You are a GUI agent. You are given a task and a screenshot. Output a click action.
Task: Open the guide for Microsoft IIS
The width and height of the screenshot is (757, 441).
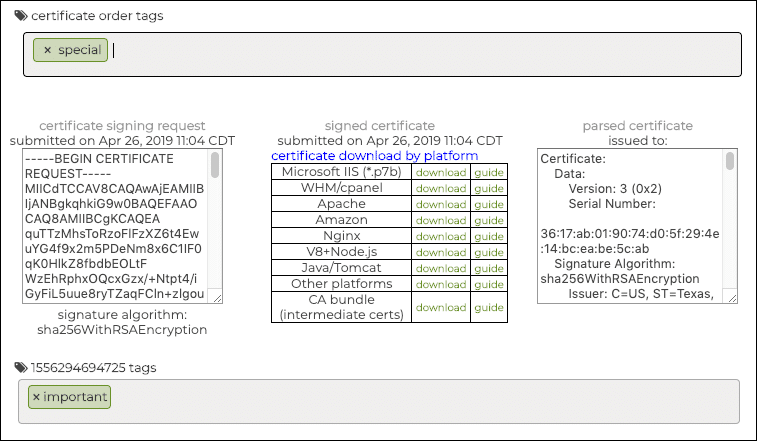(489, 173)
